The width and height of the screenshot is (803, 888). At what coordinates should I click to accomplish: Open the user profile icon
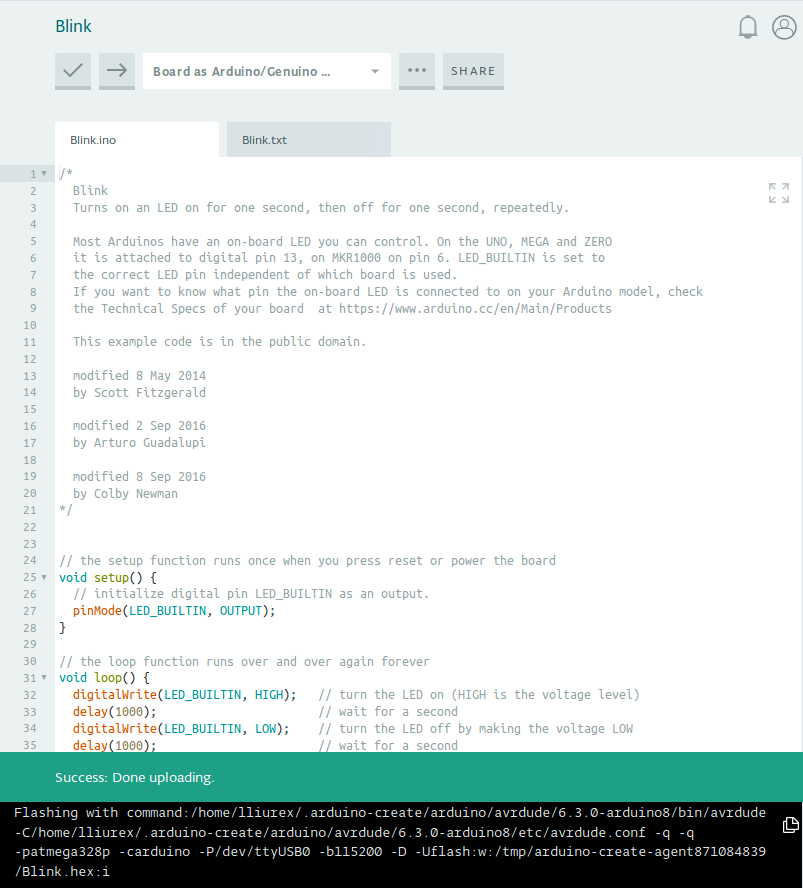point(784,28)
